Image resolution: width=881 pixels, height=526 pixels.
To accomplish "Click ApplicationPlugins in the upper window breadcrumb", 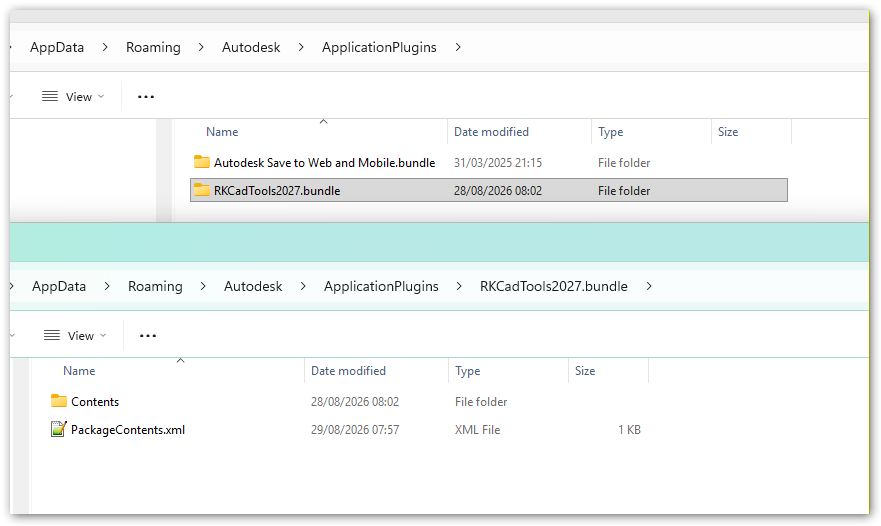I will pos(379,48).
